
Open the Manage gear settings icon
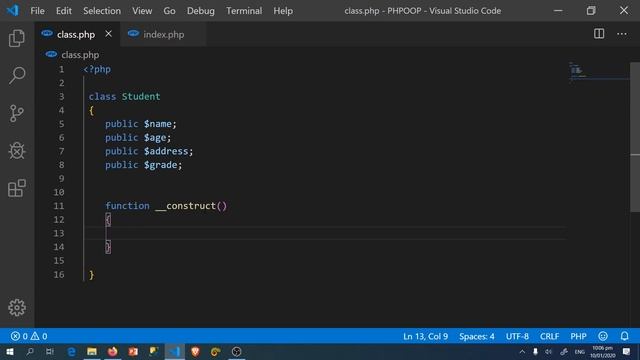point(17,307)
